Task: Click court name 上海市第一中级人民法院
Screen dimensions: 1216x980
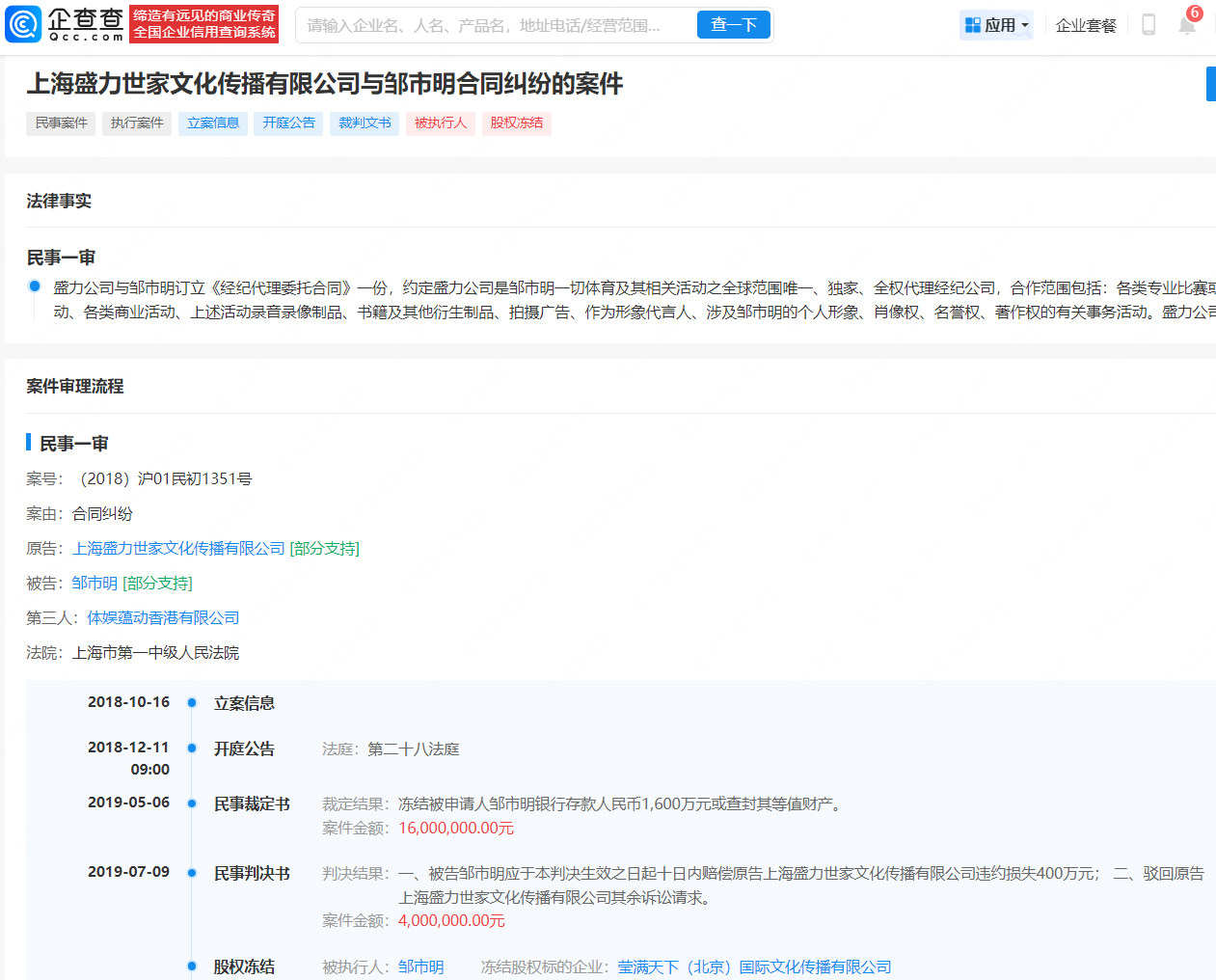Action: tap(155, 653)
